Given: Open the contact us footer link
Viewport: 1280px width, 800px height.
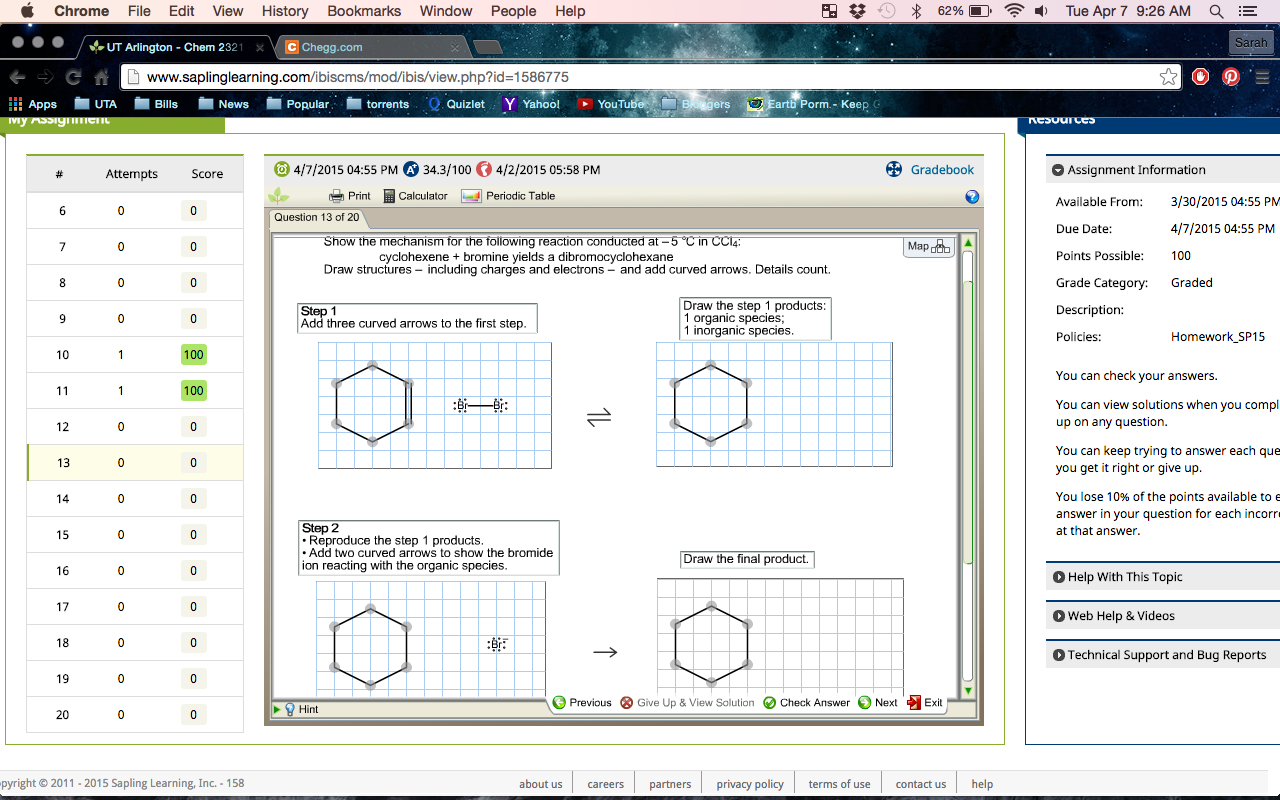Looking at the screenshot, I should 921,784.
